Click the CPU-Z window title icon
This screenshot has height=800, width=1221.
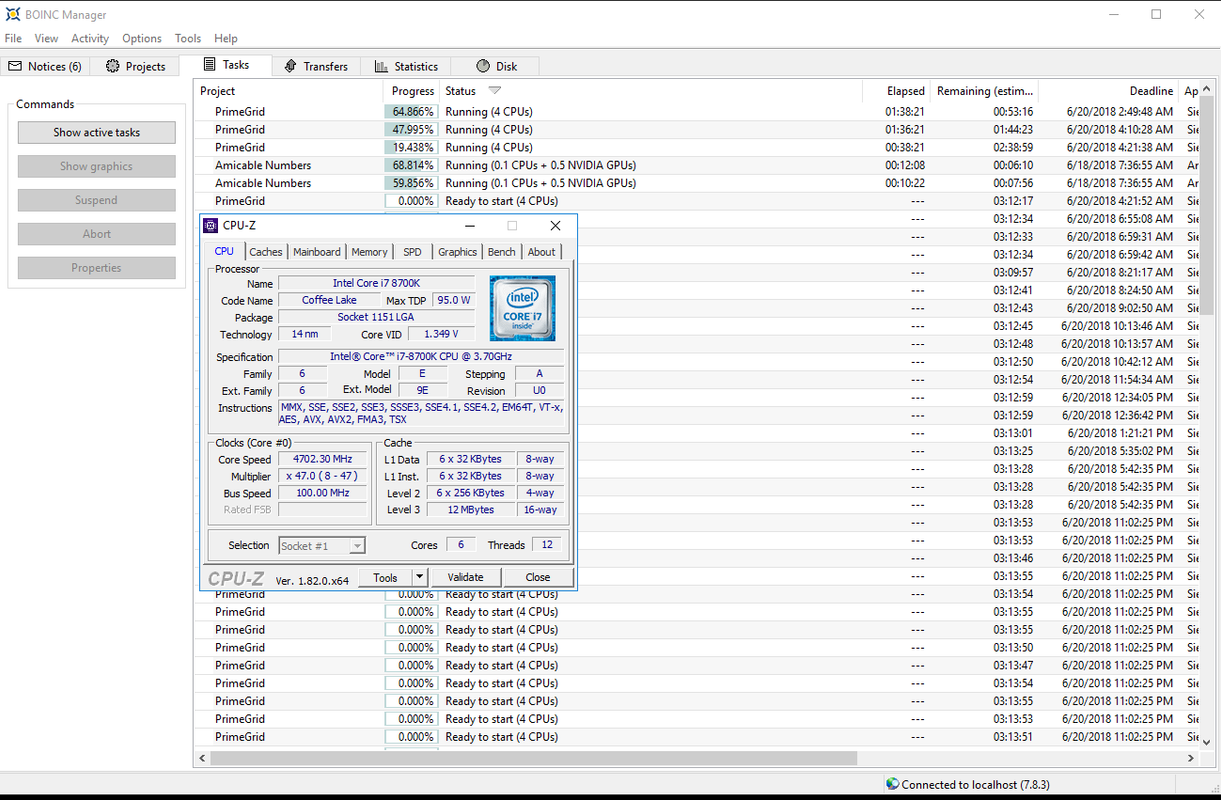[x=210, y=226]
